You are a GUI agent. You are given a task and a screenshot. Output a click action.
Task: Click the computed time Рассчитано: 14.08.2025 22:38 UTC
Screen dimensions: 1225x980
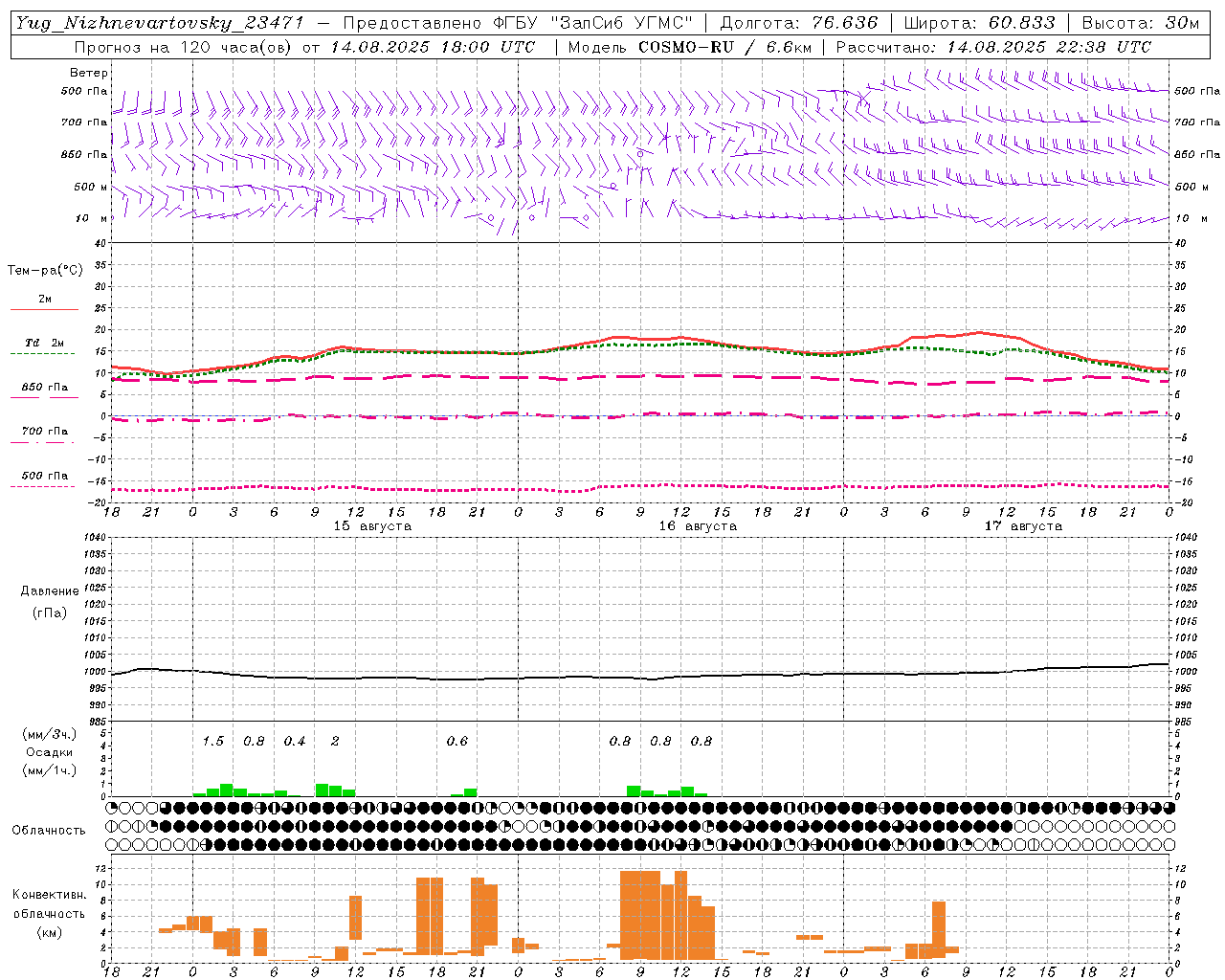click(993, 47)
